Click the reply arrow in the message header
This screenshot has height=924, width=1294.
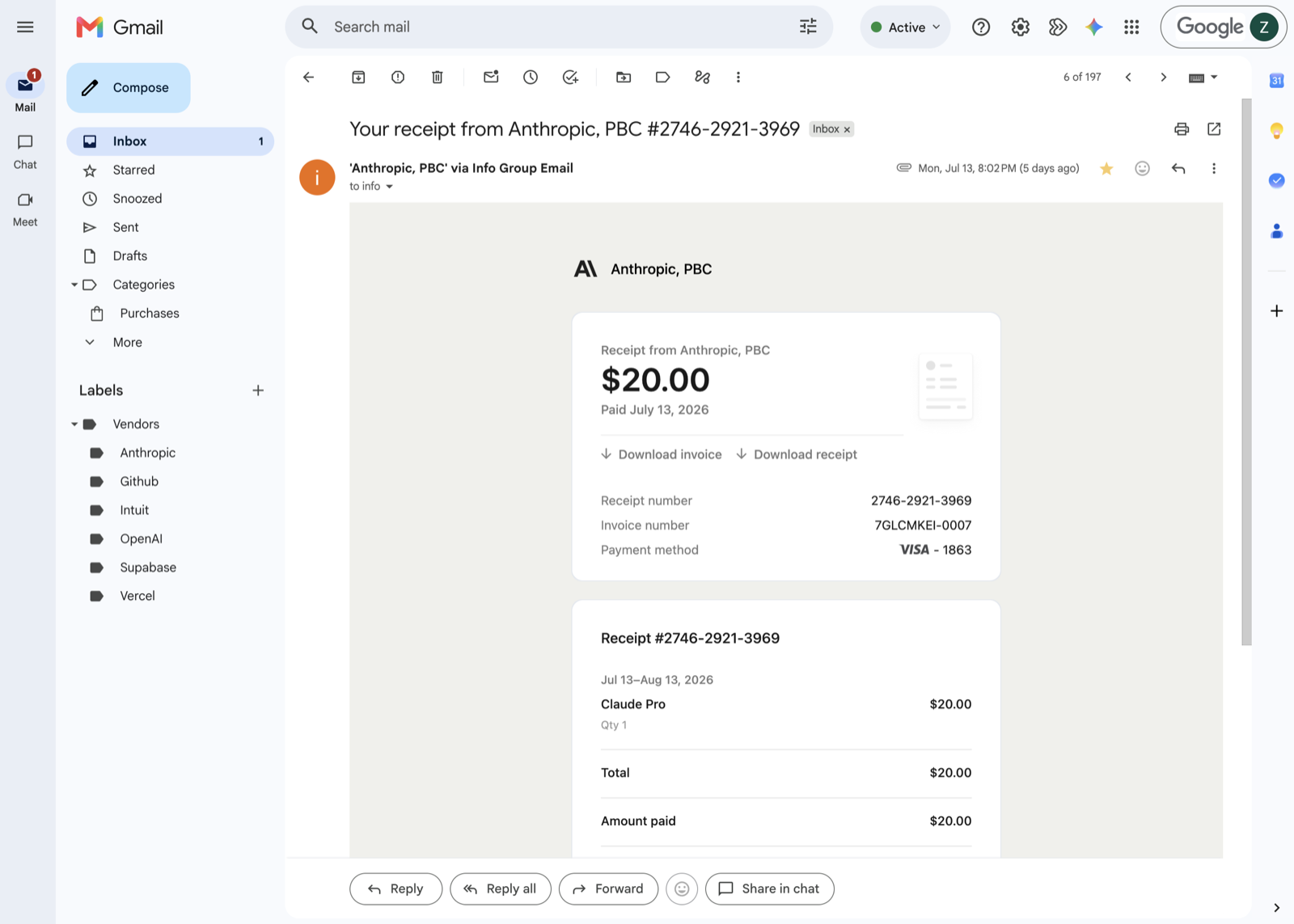1178,168
